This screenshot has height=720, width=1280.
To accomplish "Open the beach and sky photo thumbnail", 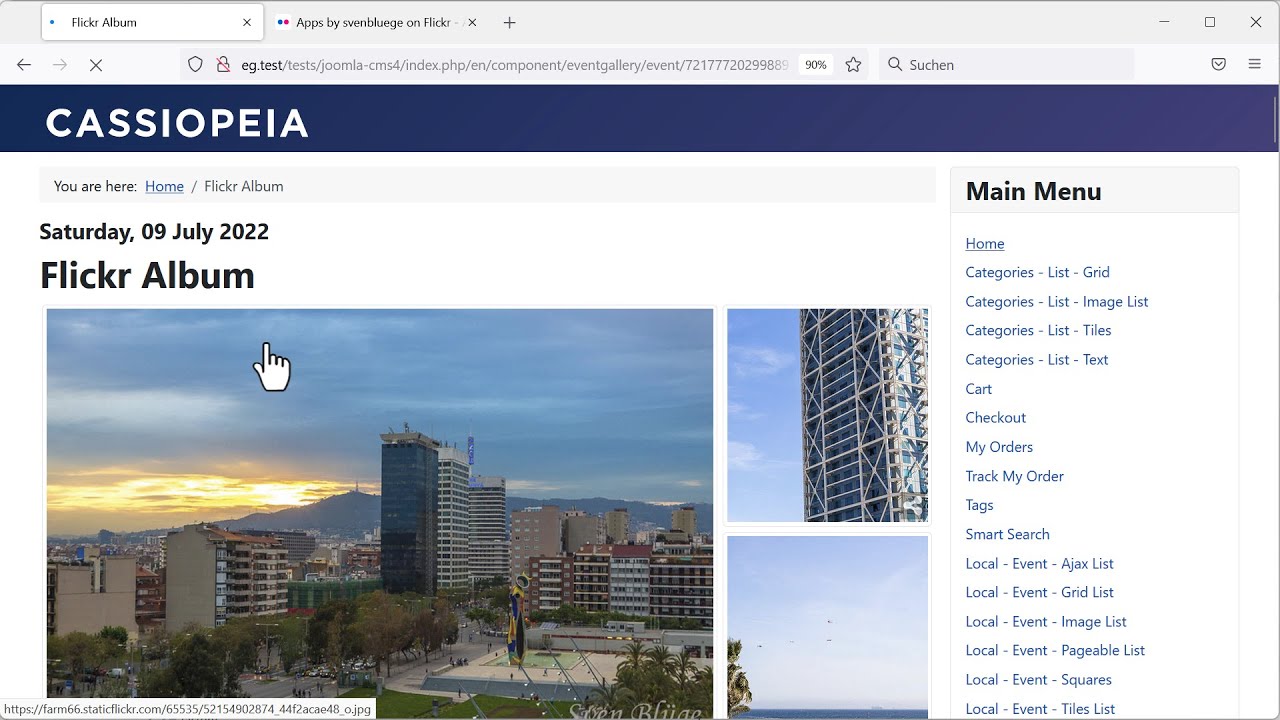I will 827,628.
